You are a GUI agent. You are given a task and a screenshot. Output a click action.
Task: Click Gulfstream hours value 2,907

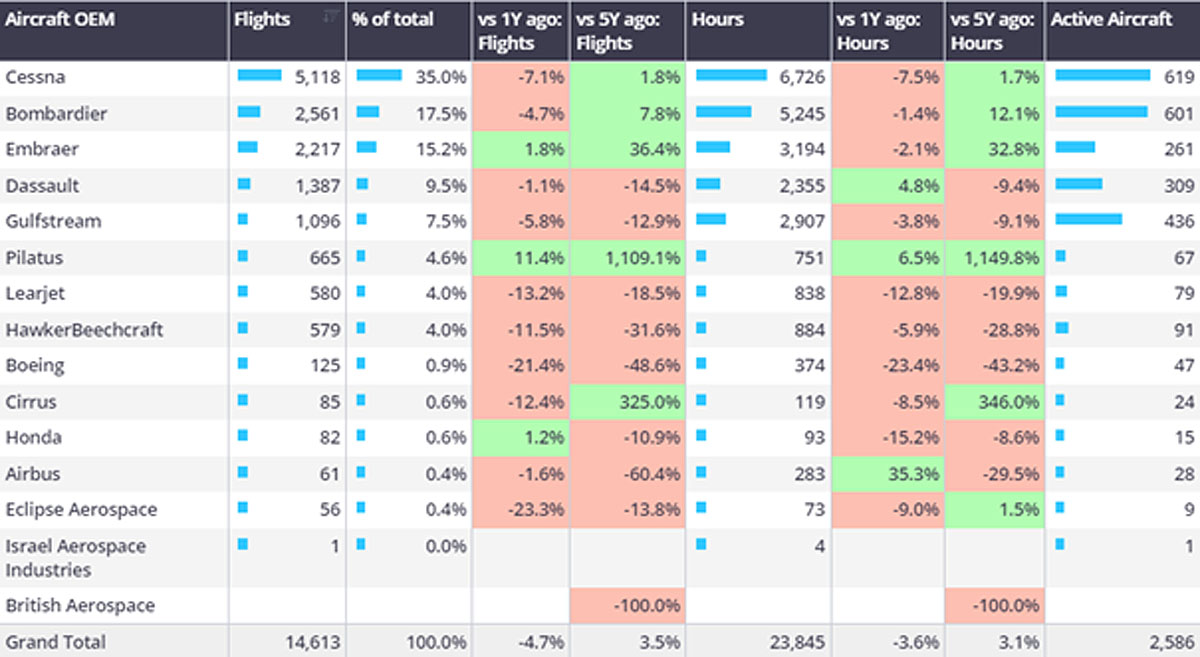802,221
